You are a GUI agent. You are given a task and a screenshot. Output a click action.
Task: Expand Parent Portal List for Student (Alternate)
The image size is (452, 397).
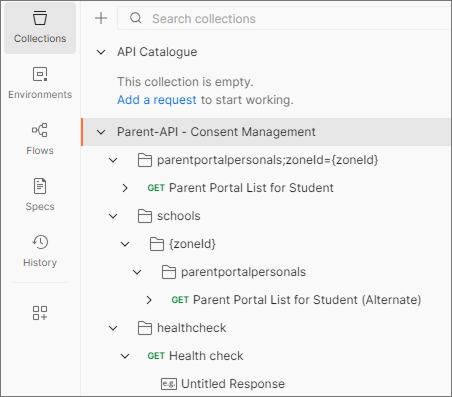coord(149,300)
